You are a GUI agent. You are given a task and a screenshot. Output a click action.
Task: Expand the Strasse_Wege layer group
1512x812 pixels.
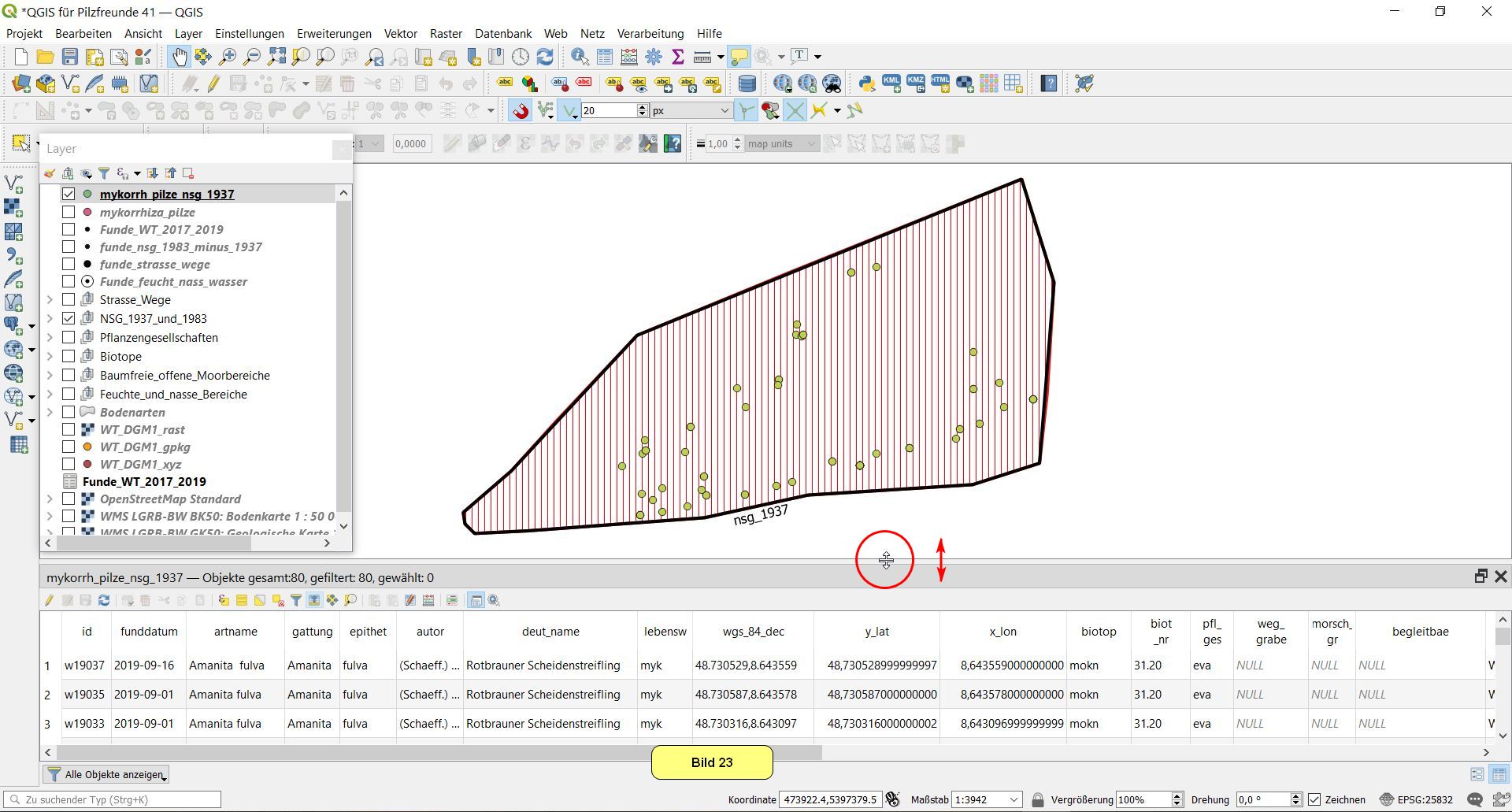tap(50, 299)
